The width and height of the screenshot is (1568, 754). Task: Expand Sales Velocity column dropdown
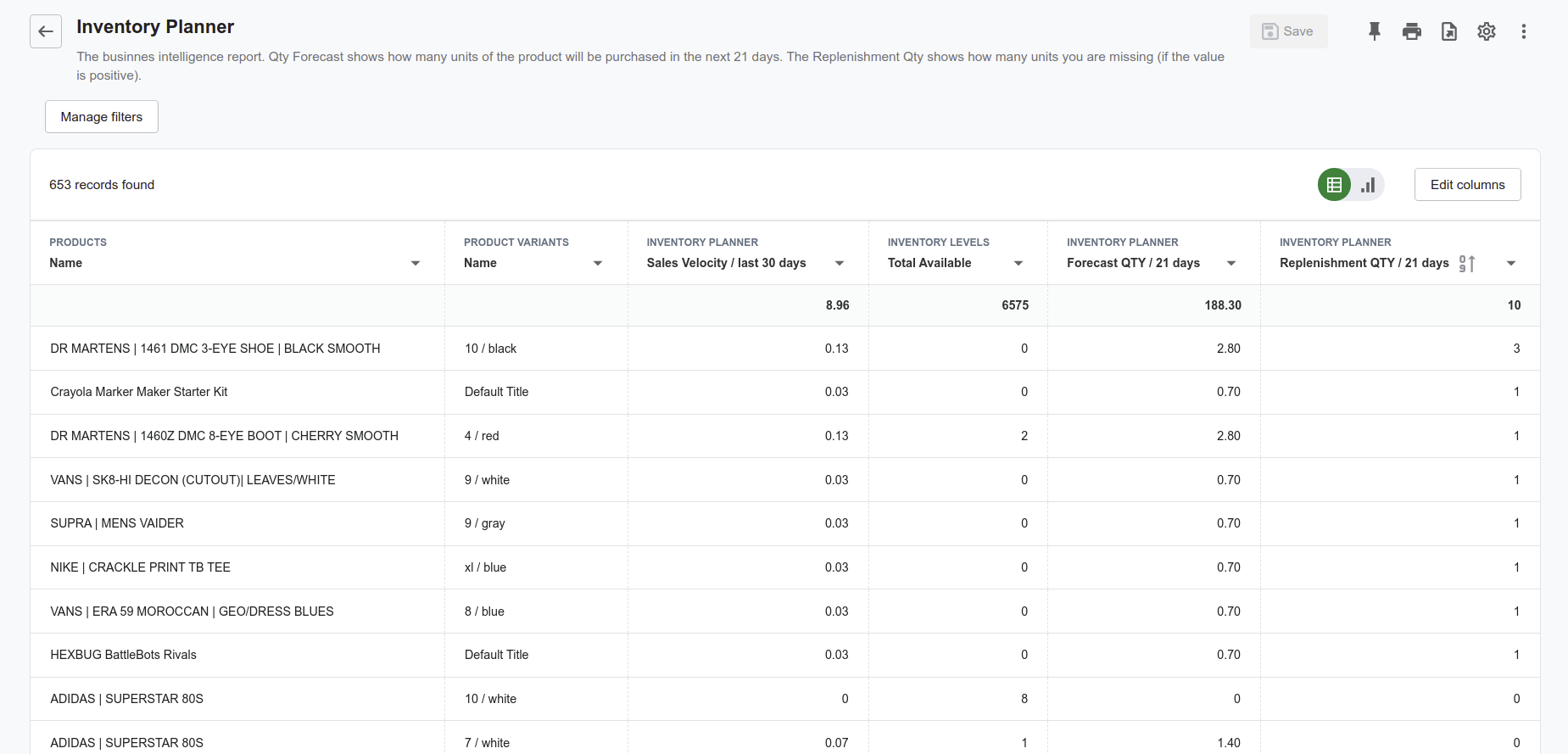(x=840, y=263)
